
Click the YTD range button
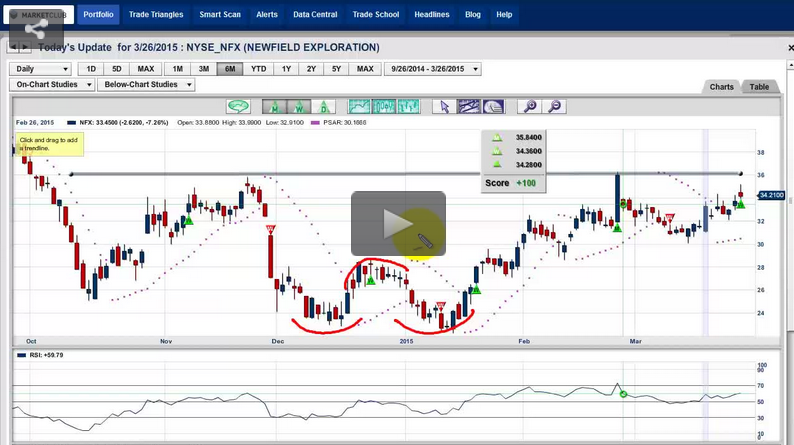tap(258, 69)
